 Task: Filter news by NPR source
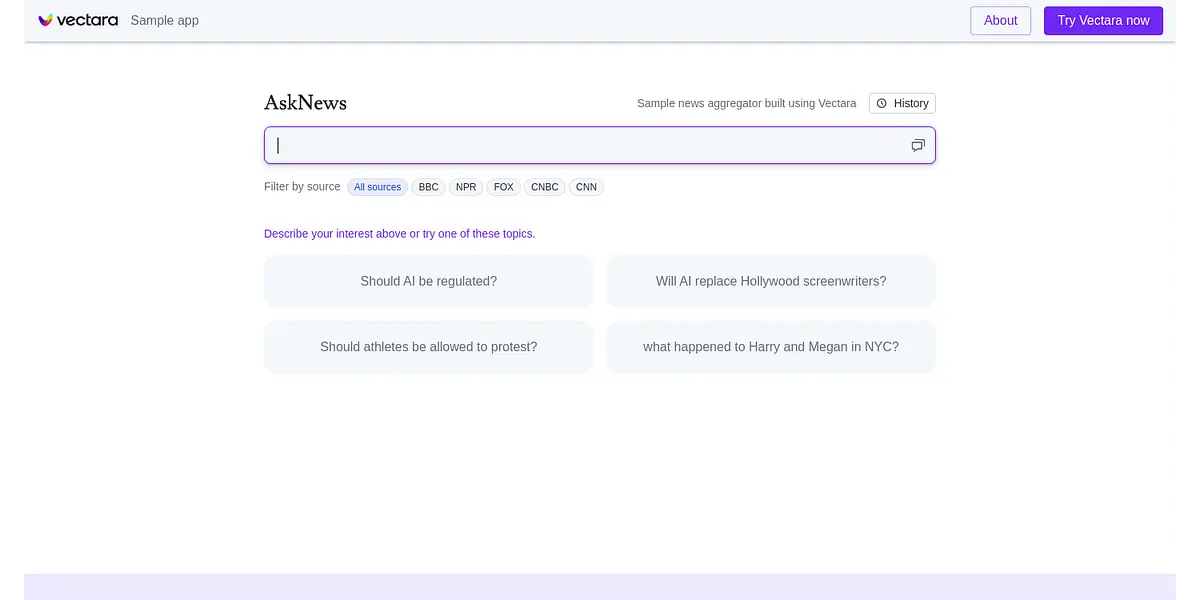[x=466, y=187]
